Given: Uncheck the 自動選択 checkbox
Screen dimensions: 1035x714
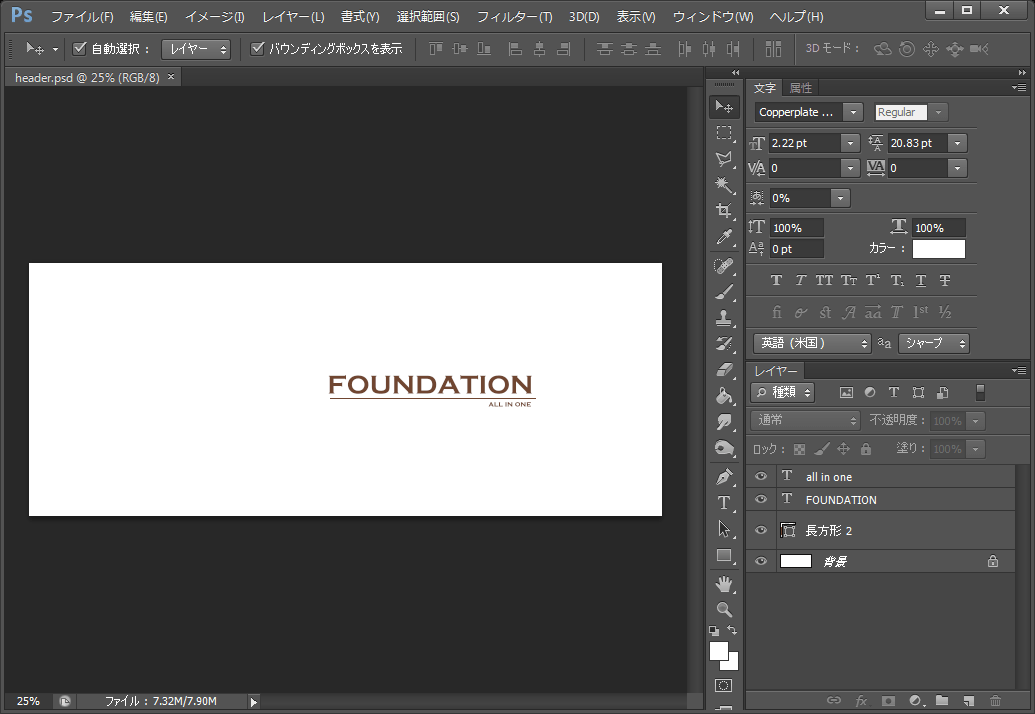Looking at the screenshot, I should [80, 48].
